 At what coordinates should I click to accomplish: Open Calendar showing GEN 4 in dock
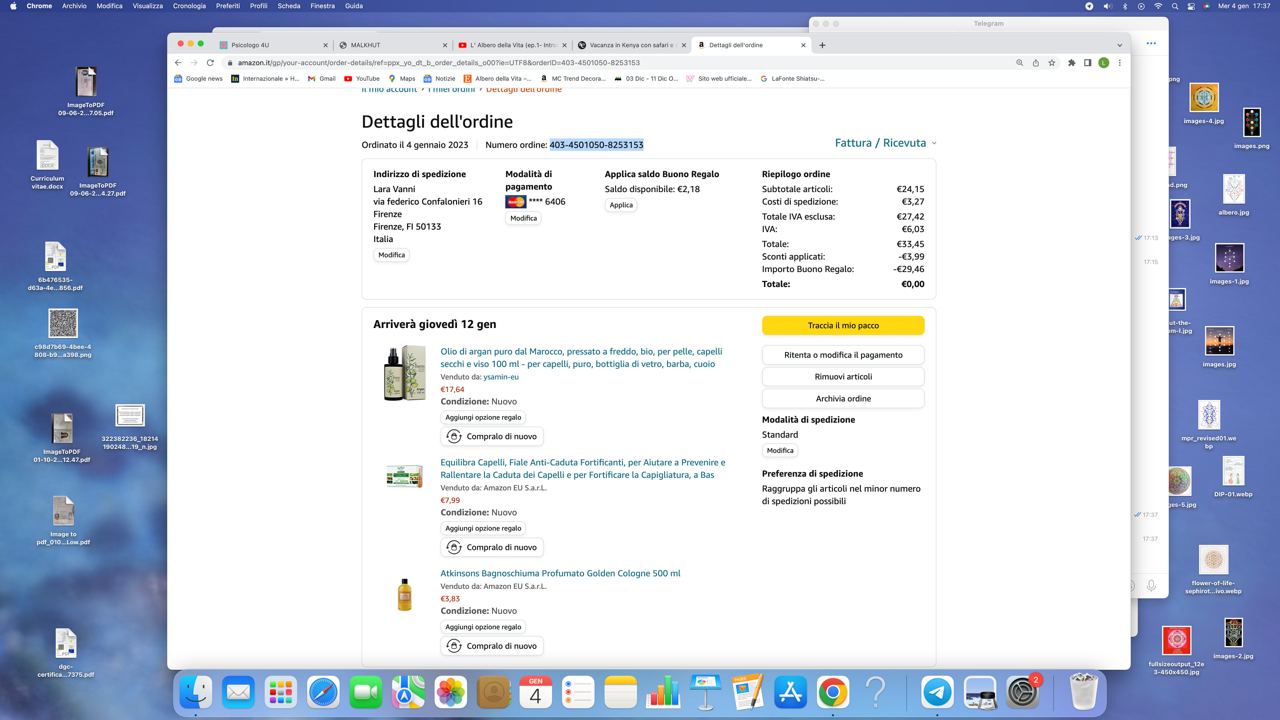click(536, 692)
